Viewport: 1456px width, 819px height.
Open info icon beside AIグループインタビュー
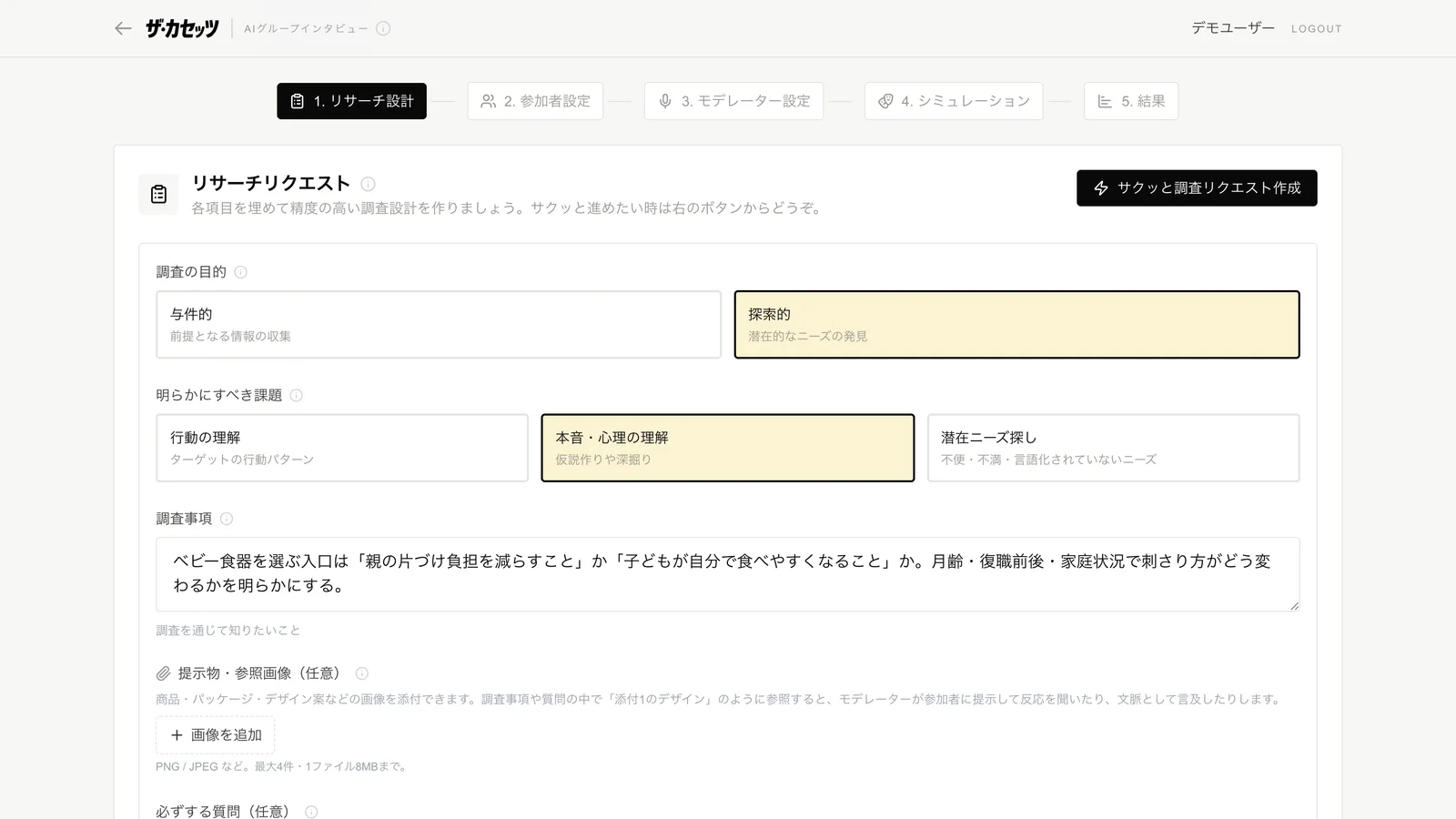tap(383, 28)
